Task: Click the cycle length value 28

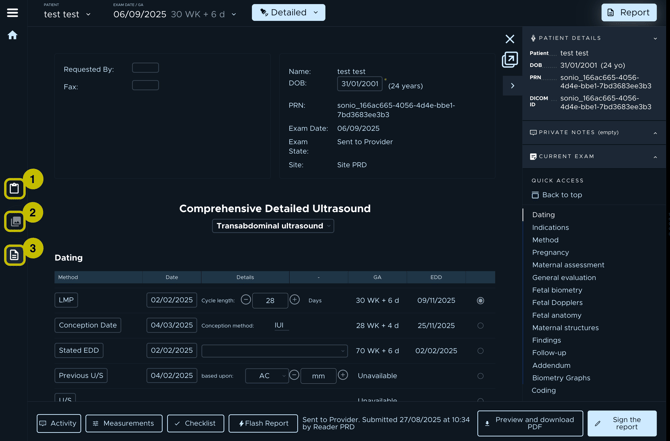Action: [x=270, y=300]
